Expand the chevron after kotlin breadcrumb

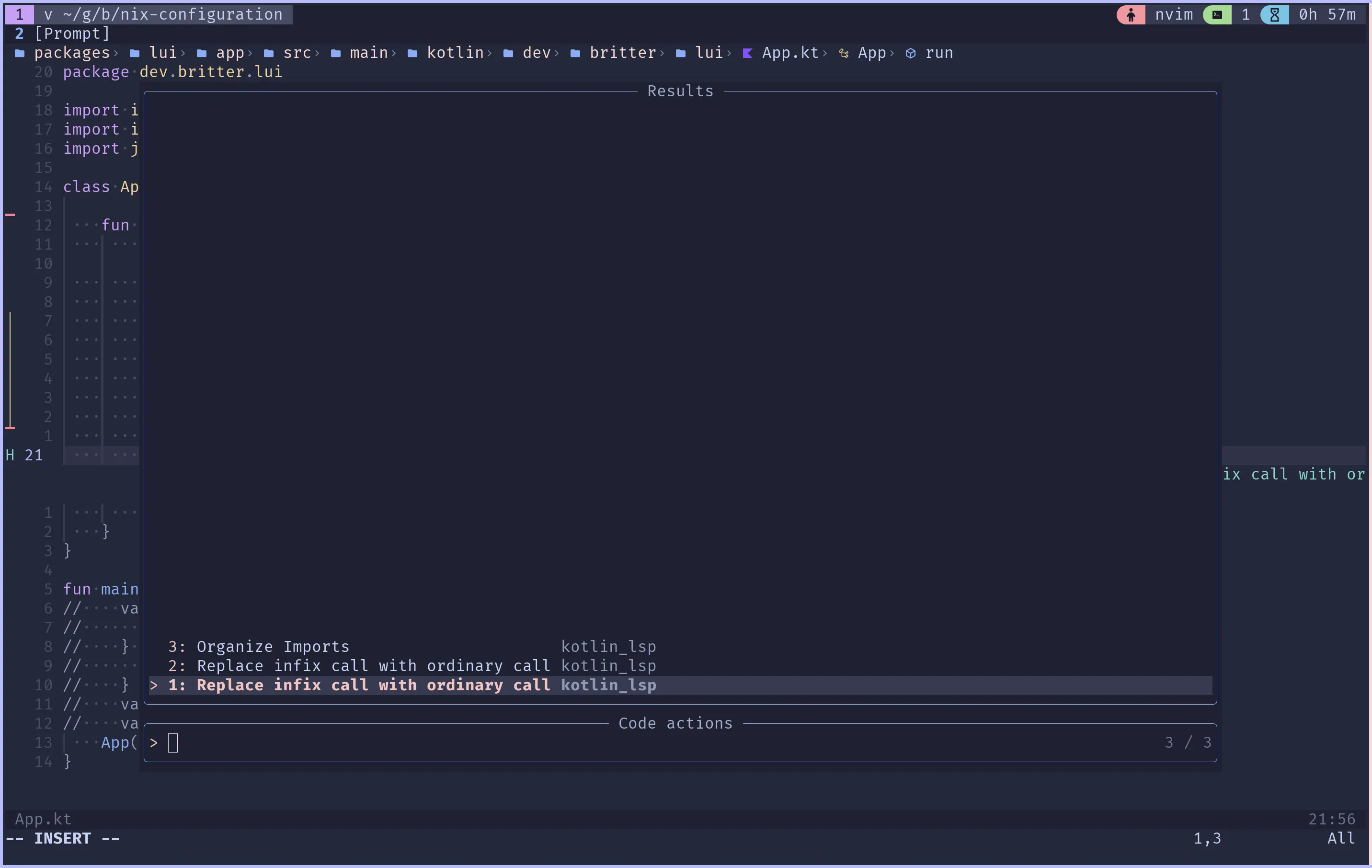pyautogui.click(x=491, y=52)
